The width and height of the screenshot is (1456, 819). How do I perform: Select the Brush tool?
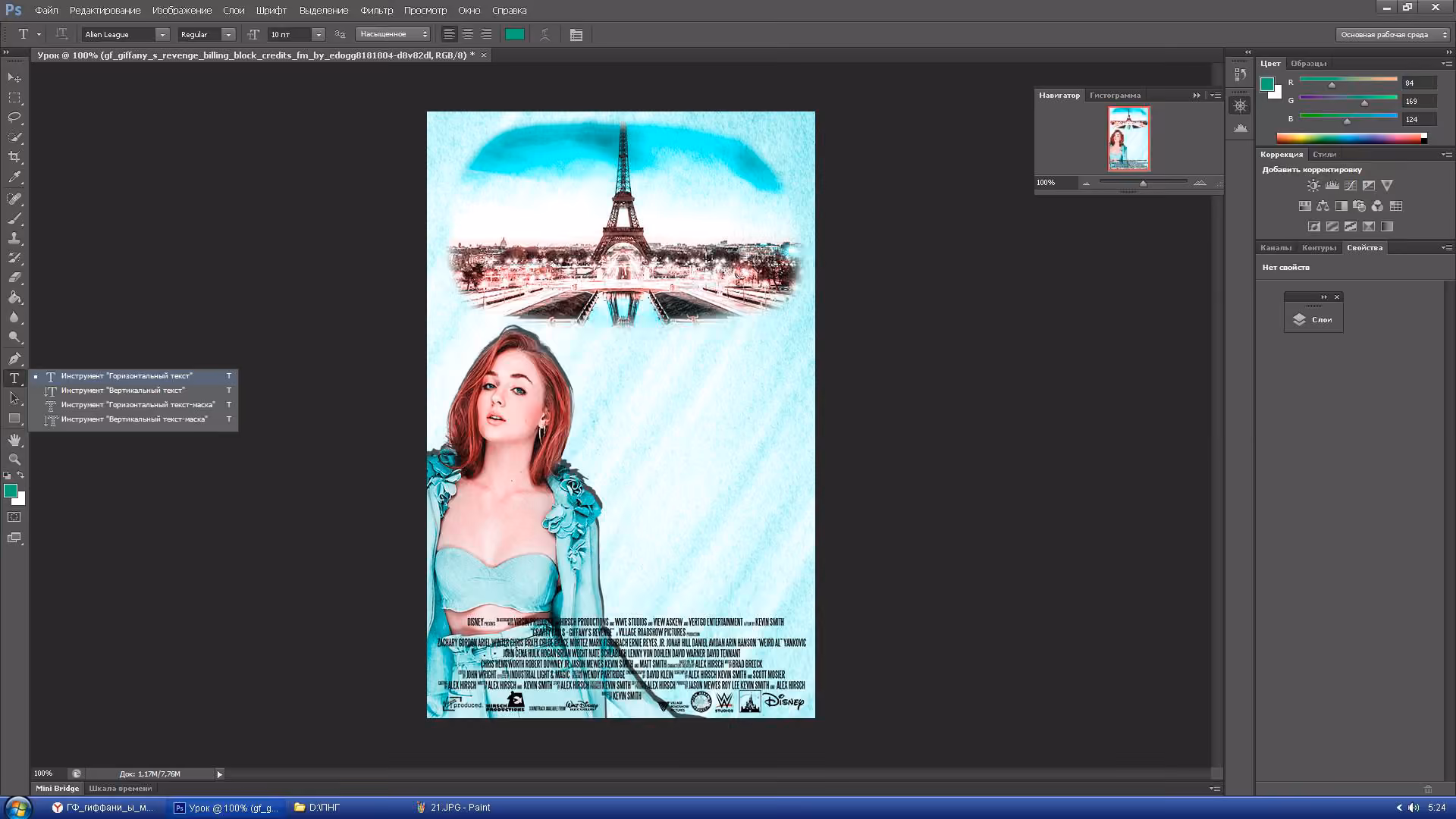pyautogui.click(x=14, y=218)
